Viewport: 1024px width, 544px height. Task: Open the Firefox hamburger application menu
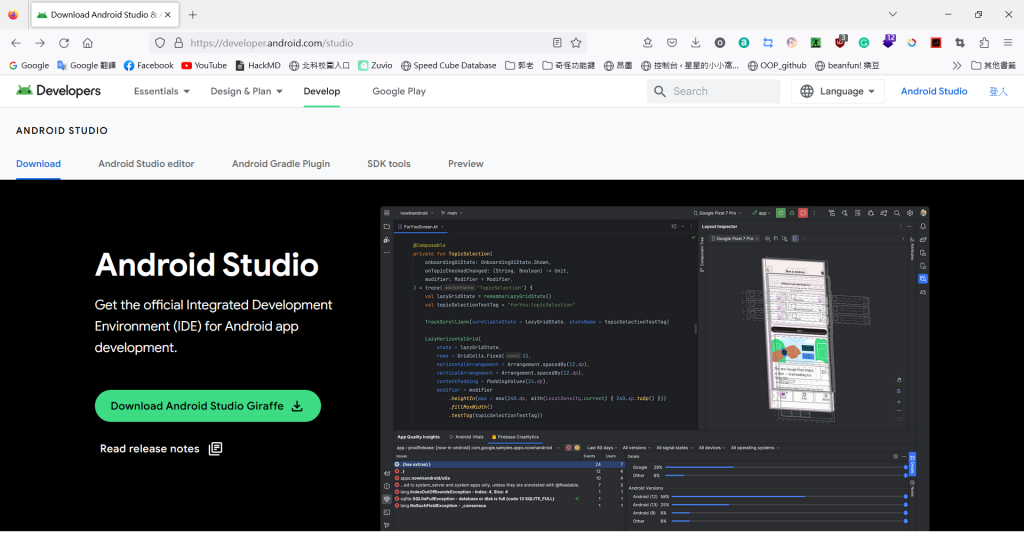1008,42
